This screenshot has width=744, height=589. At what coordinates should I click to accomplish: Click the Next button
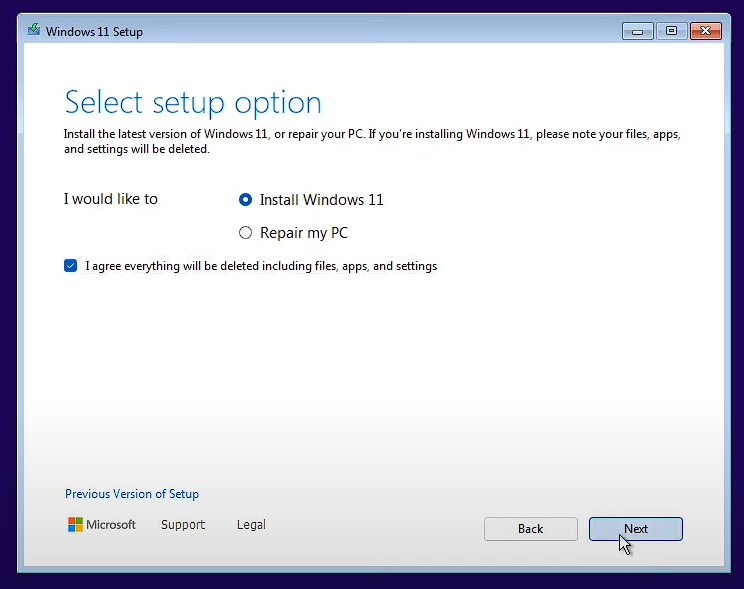pyautogui.click(x=635, y=529)
